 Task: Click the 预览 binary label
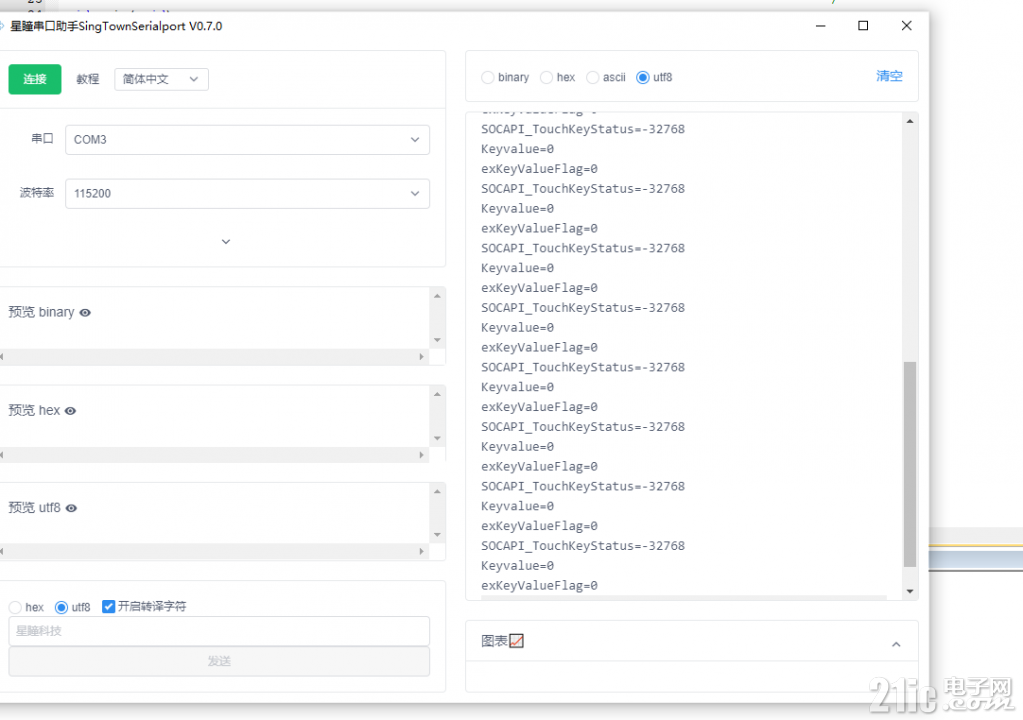(41, 312)
